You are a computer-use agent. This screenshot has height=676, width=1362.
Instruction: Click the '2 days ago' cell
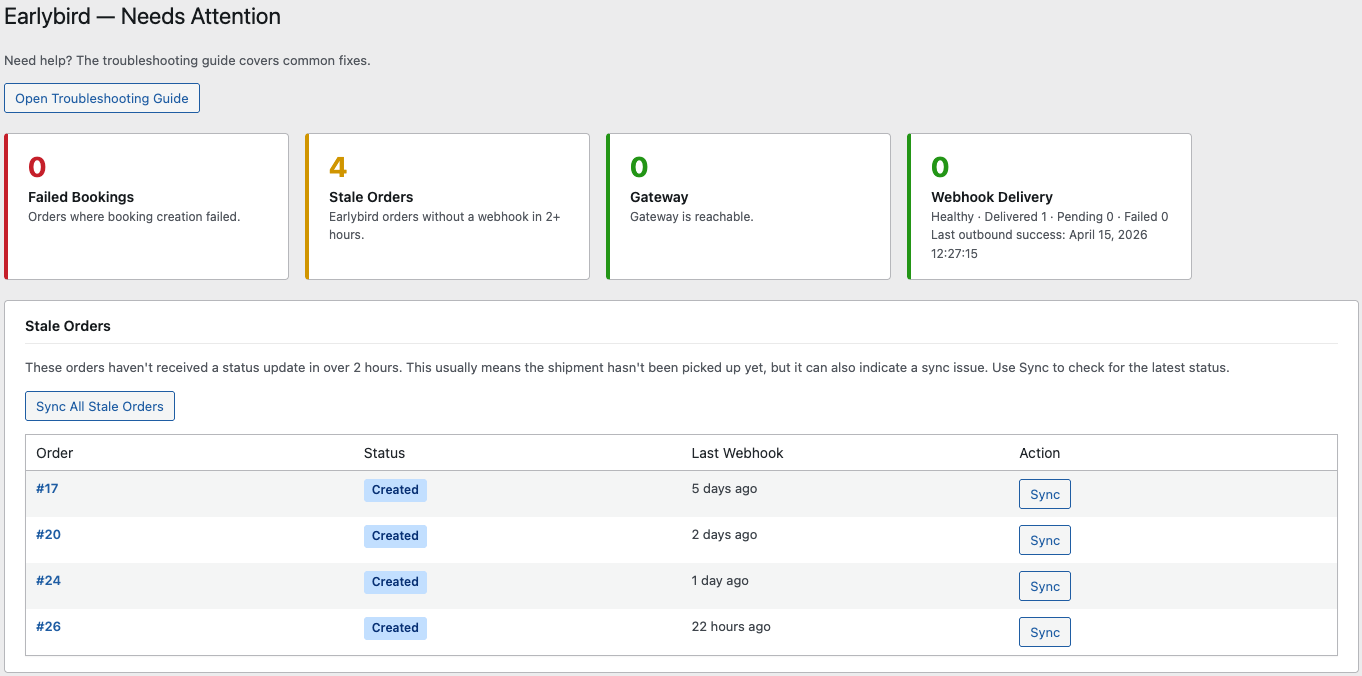(x=724, y=535)
